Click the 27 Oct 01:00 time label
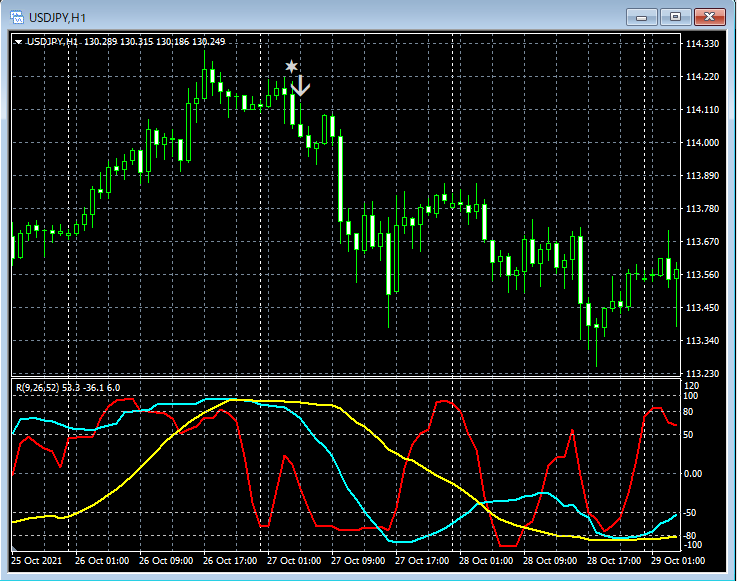Screen dimensions: 738x581 coord(294,561)
